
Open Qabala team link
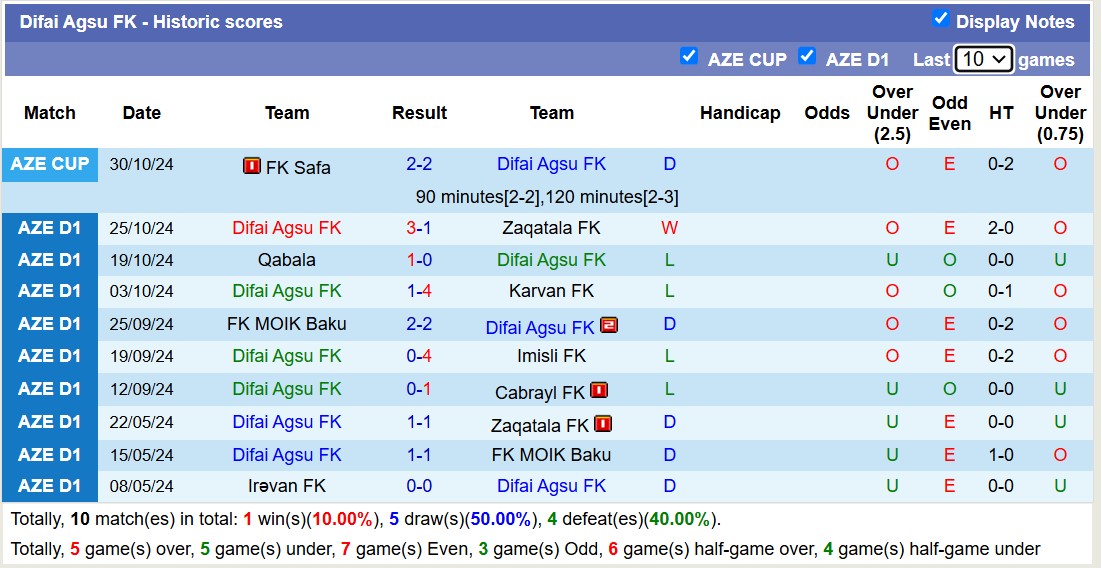click(x=287, y=260)
